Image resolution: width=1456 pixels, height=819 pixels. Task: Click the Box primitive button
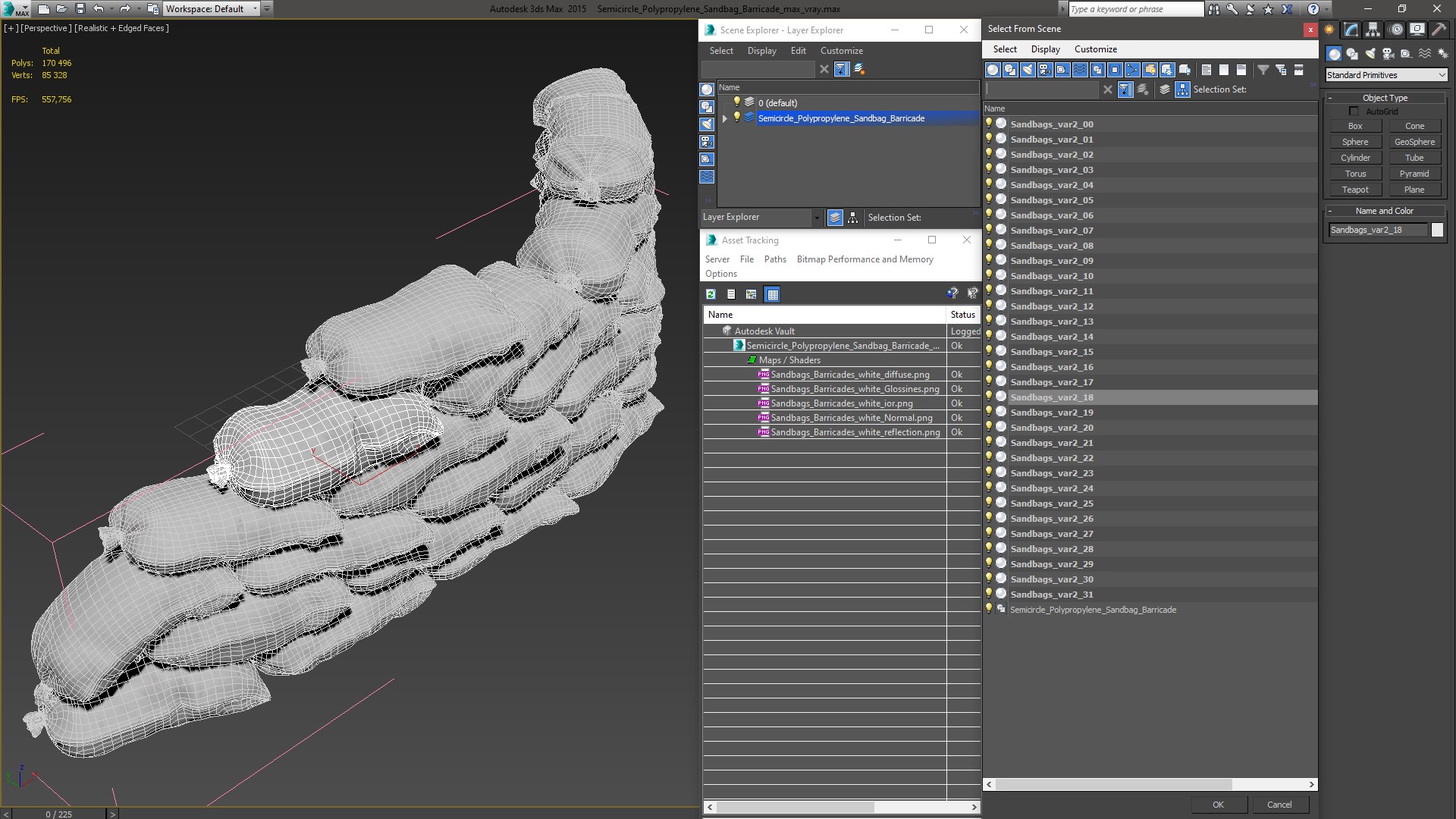(x=1355, y=126)
